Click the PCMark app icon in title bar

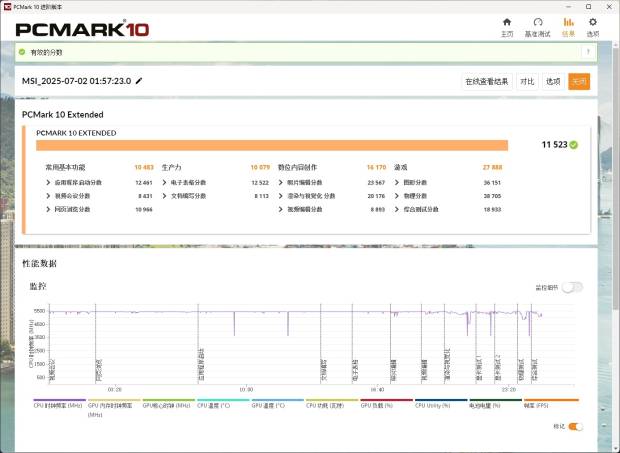pos(7,6)
